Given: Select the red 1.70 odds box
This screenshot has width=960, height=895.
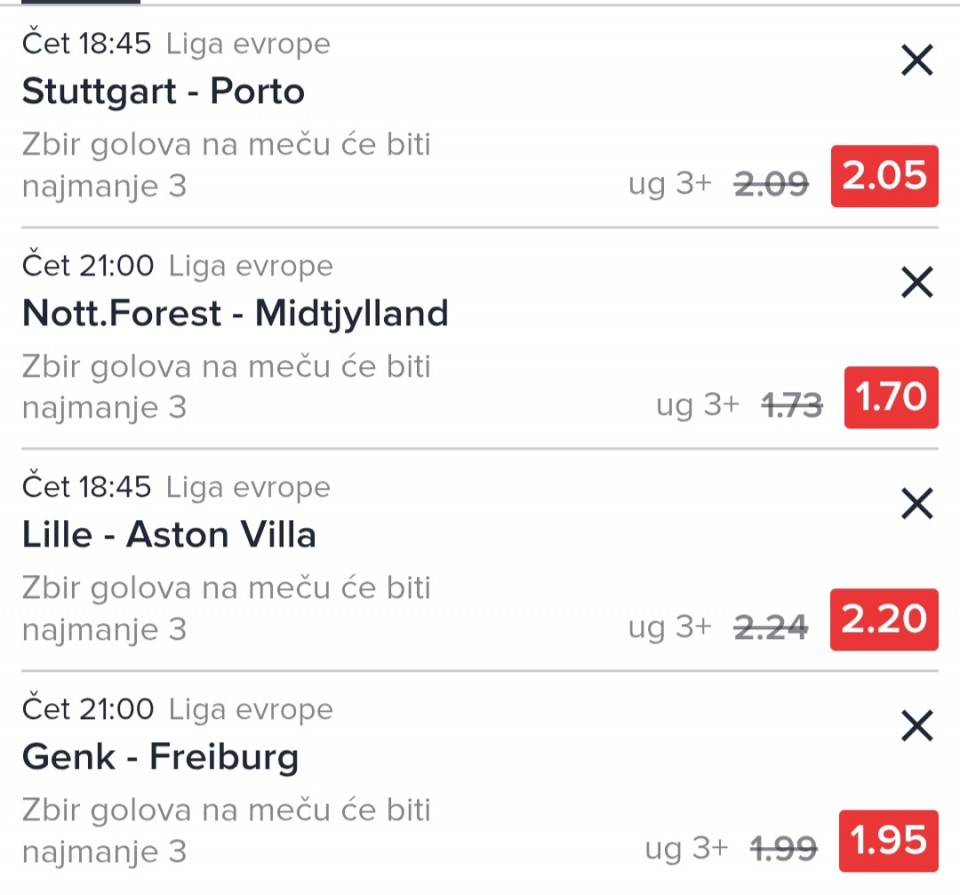Looking at the screenshot, I should coord(891,398).
